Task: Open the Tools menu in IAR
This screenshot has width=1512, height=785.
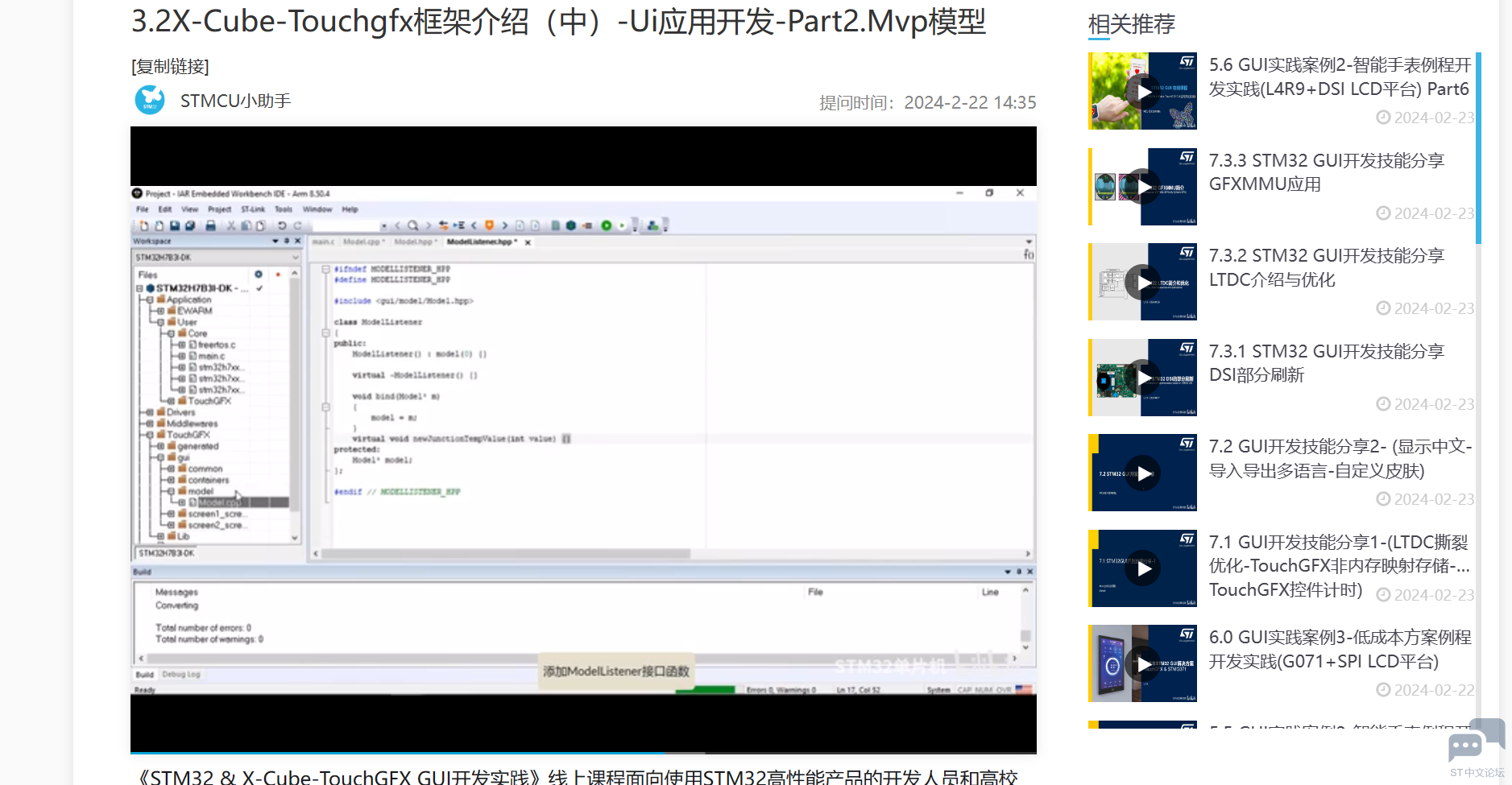Action: [284, 209]
